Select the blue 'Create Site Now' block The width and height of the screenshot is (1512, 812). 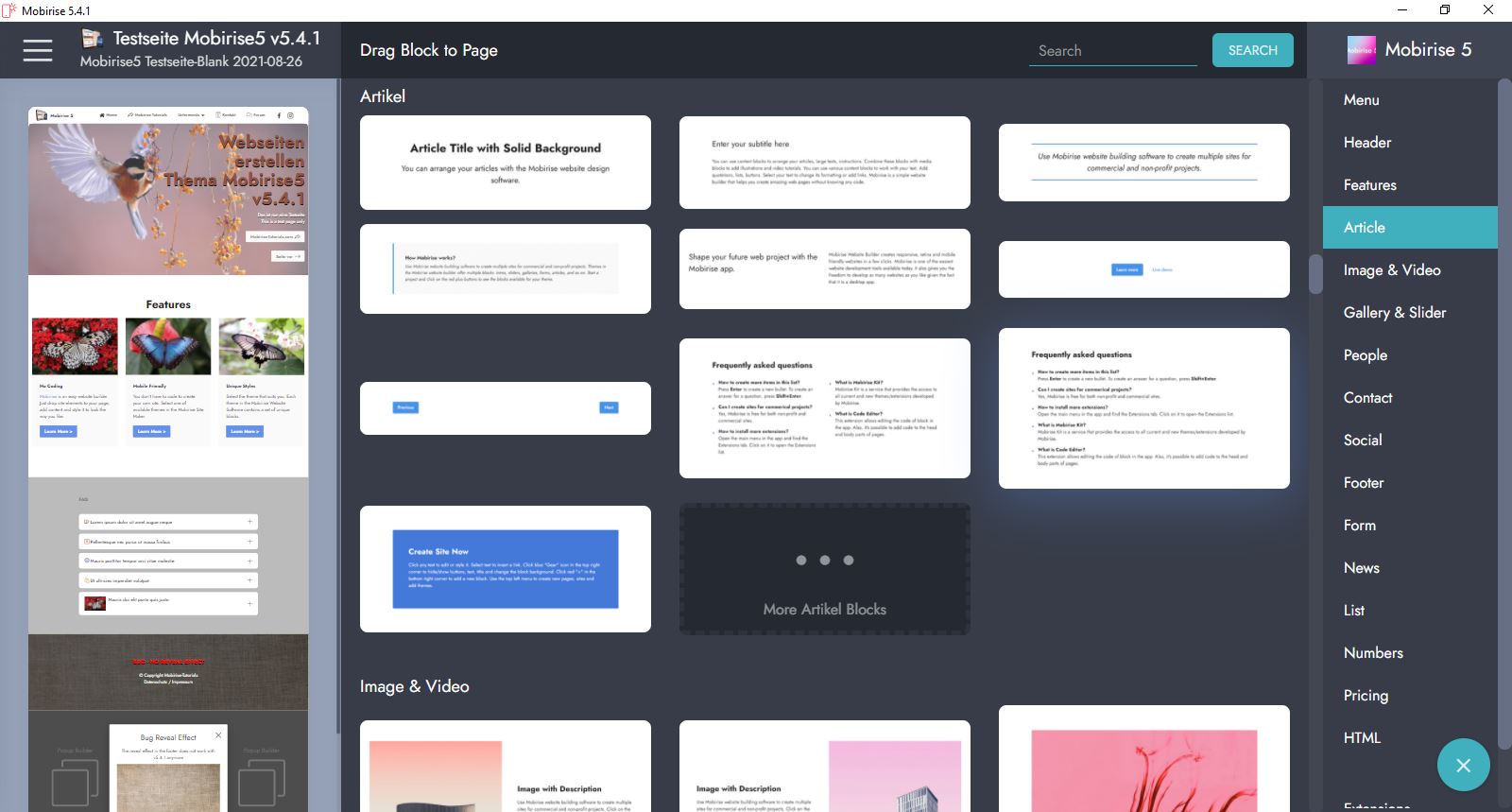tap(506, 569)
